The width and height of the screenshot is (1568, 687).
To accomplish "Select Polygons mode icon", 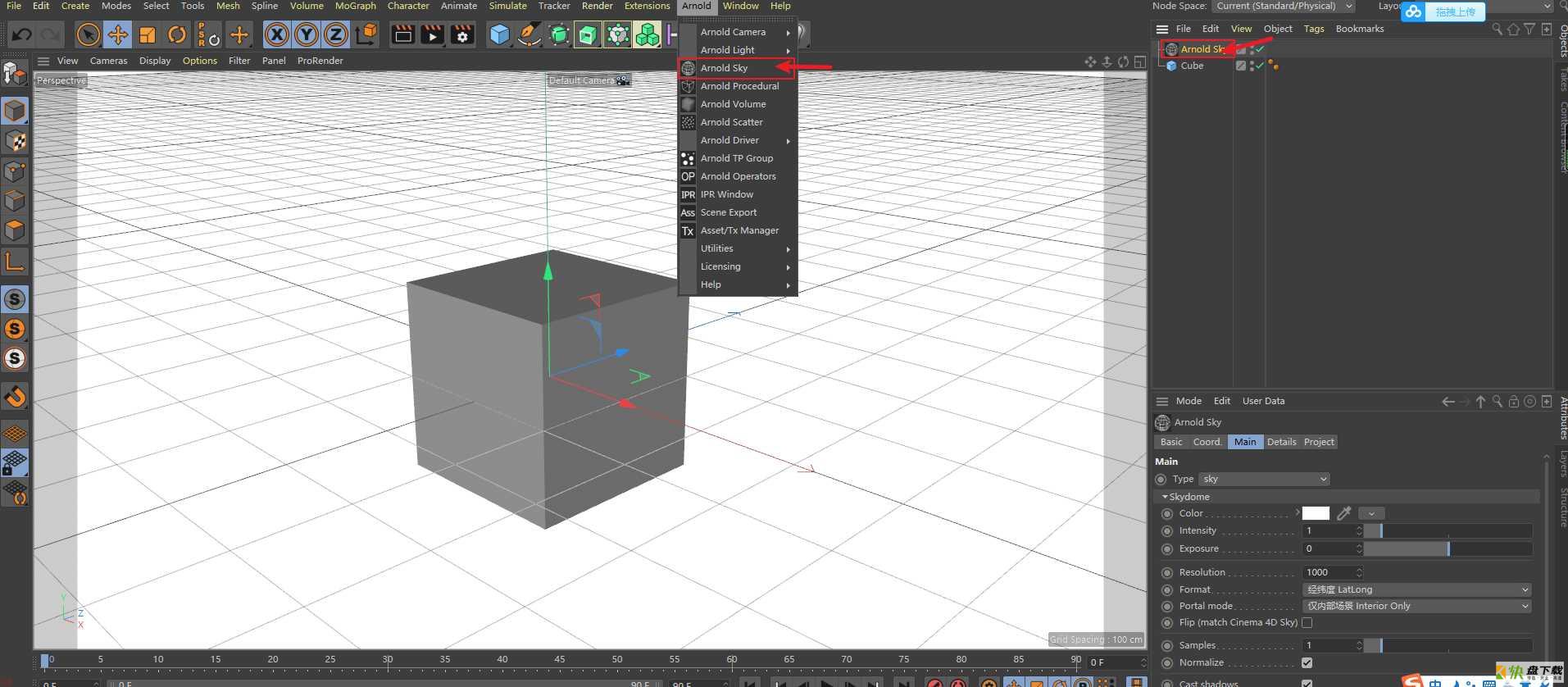I will coord(15,230).
